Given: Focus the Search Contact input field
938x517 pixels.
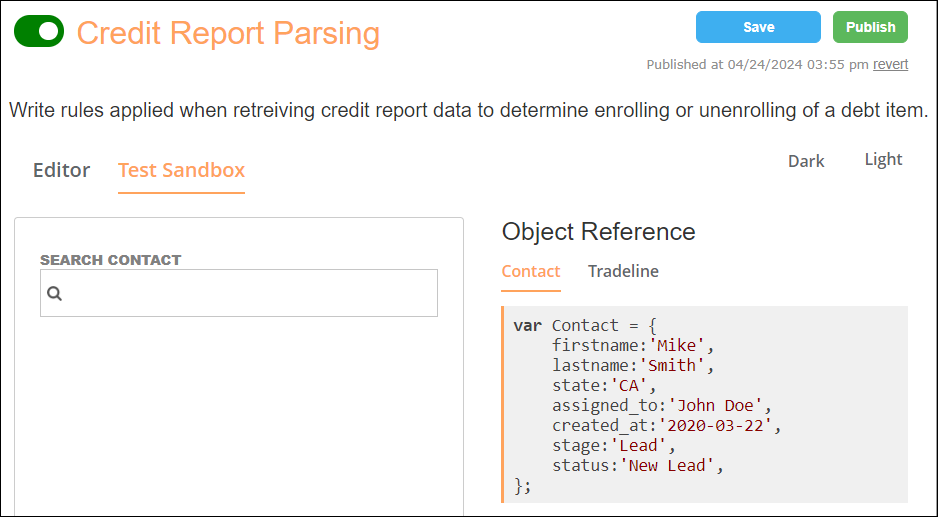Looking at the screenshot, I should point(239,293).
